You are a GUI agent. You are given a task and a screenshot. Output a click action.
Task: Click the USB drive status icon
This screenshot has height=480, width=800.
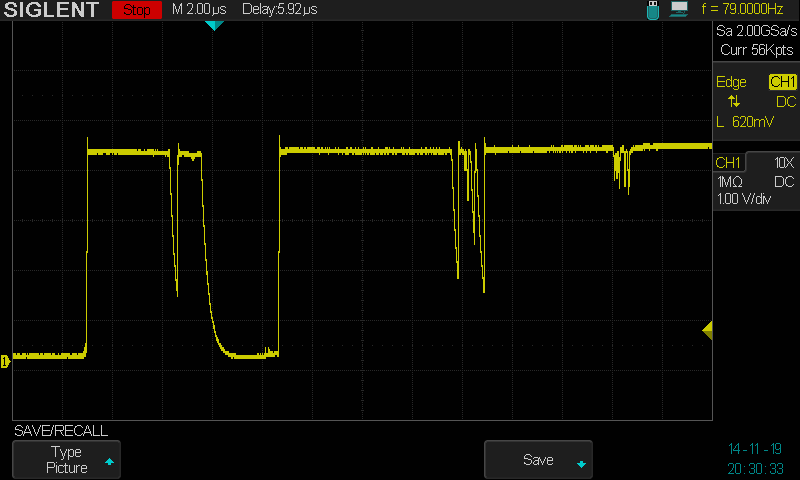point(654,10)
